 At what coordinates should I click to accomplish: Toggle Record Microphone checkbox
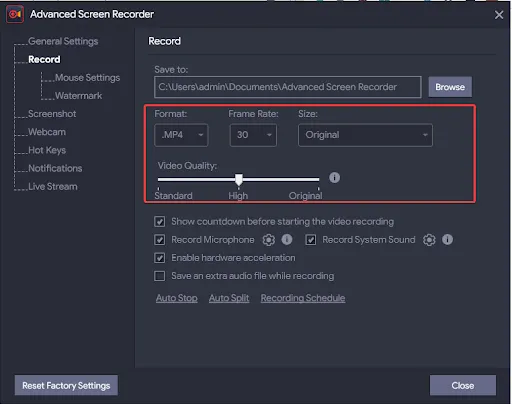(x=160, y=240)
